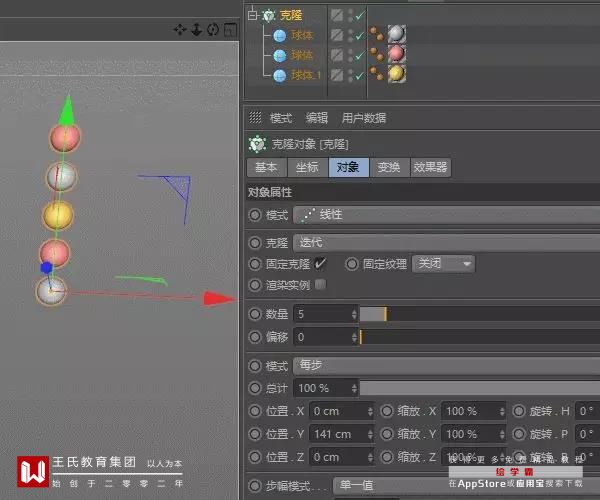Image resolution: width=600 pixels, height=500 pixels.
Task: Click layer swatch on the 球体_1 row
Action: [x=337, y=75]
